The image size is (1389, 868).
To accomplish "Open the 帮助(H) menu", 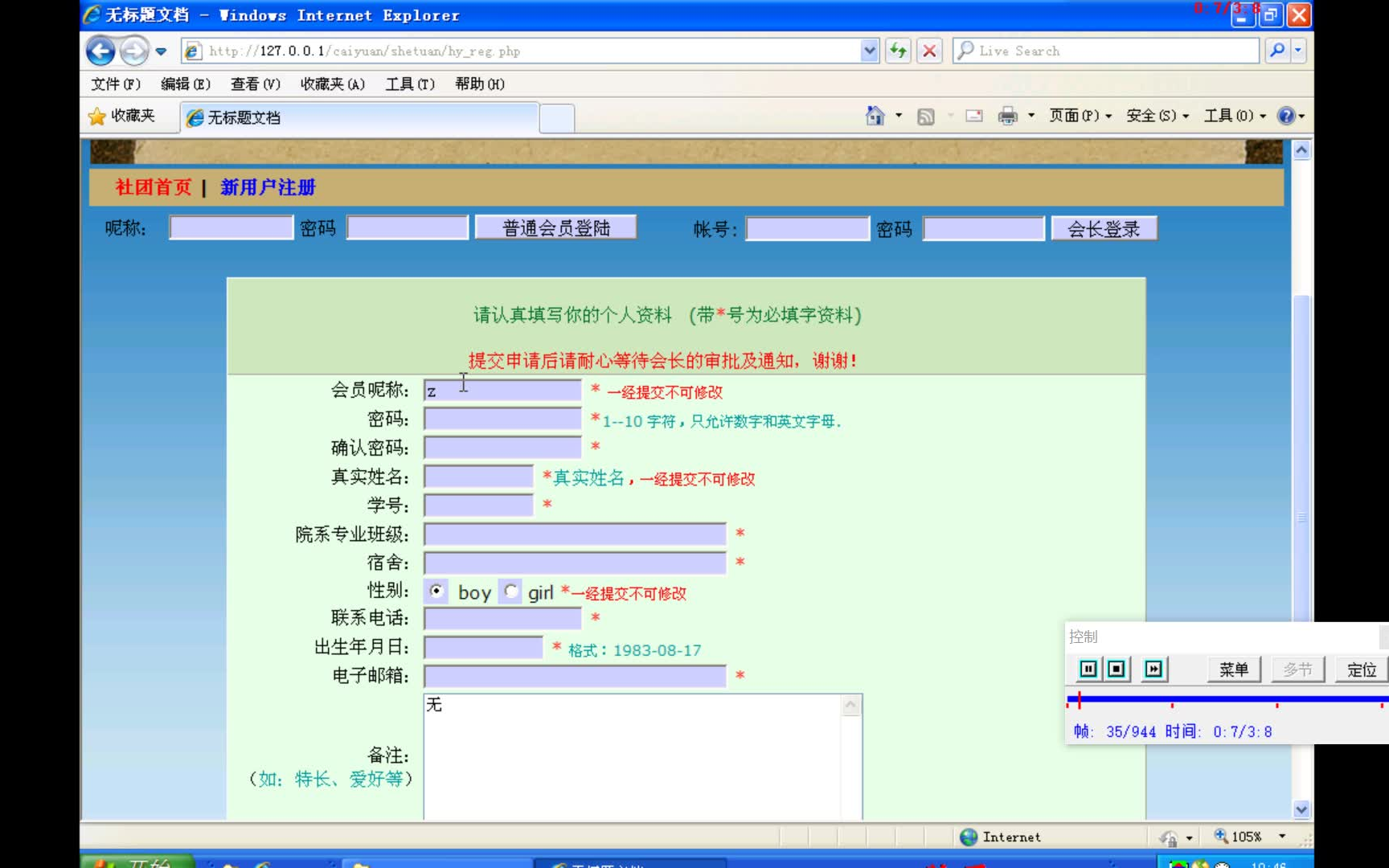I will (x=479, y=84).
